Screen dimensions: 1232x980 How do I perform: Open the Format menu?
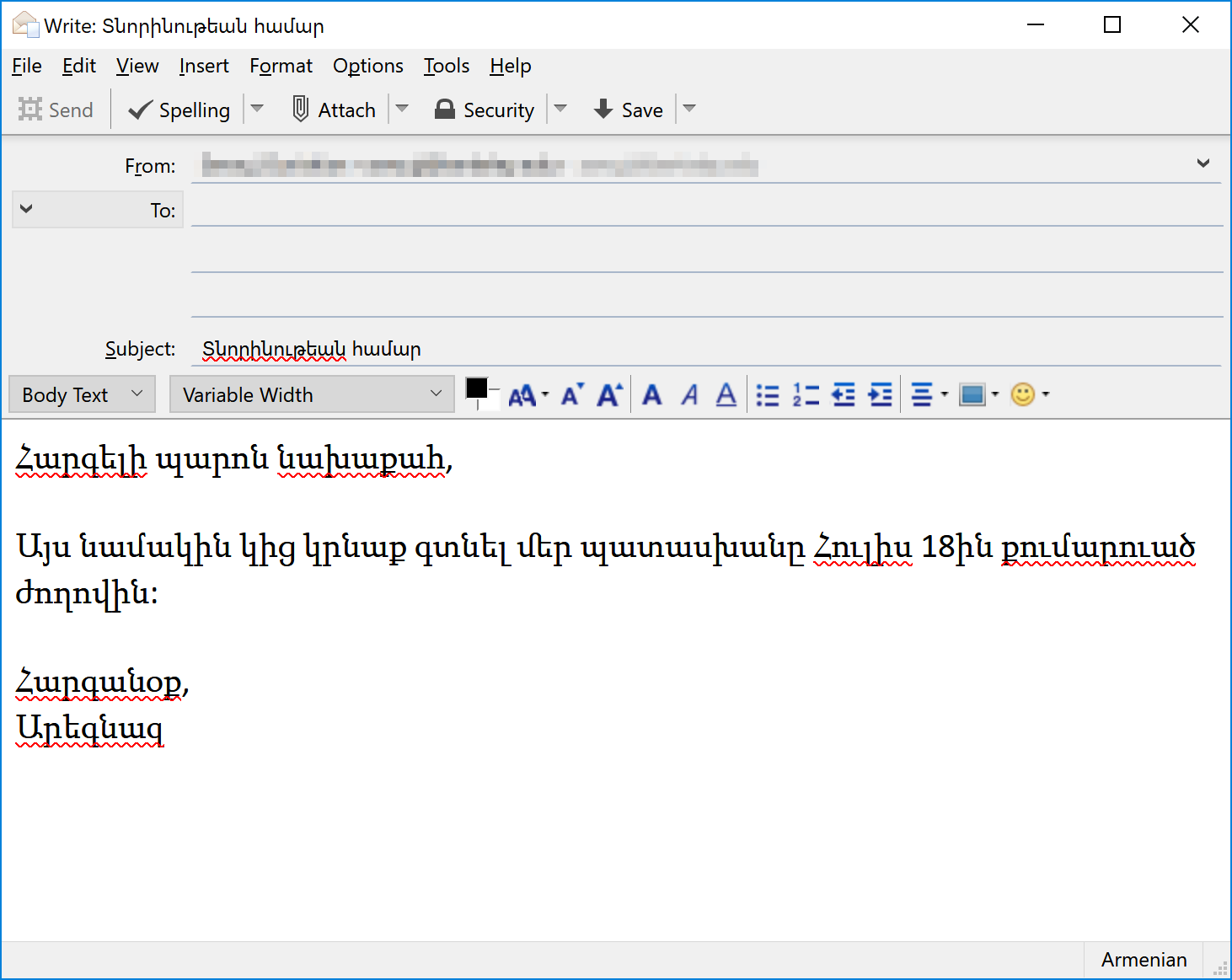pyautogui.click(x=281, y=66)
